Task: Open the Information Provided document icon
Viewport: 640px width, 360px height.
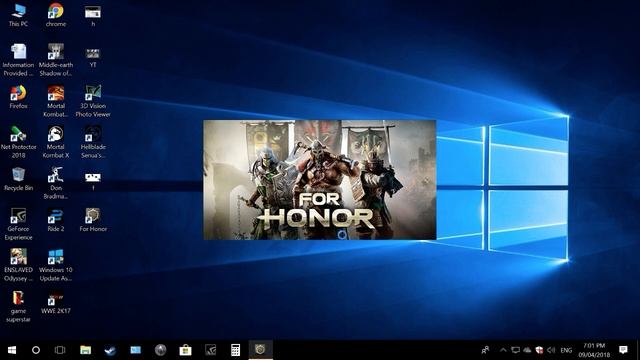Action: 18,60
